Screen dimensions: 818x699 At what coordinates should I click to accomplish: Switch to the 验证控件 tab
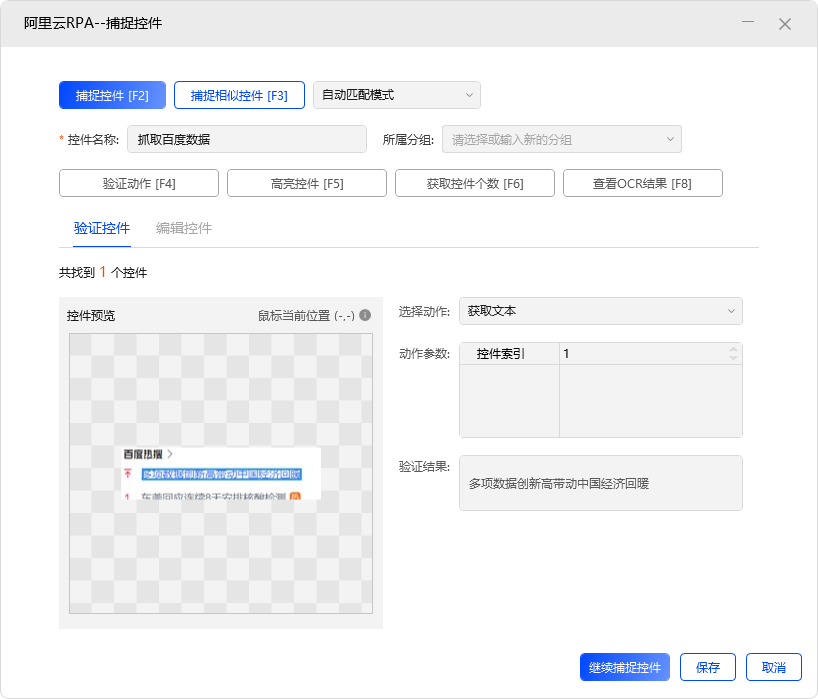[x=102, y=228]
